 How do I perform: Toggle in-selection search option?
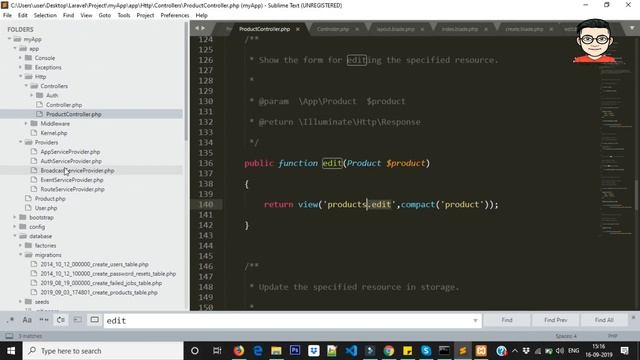[x=78, y=320]
